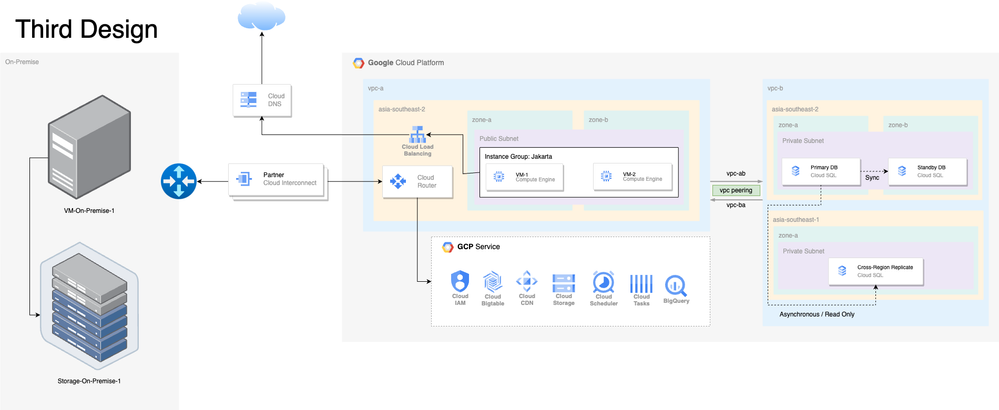Click the Cloud IAM shield icon
The height and width of the screenshot is (410, 999).
[x=459, y=281]
